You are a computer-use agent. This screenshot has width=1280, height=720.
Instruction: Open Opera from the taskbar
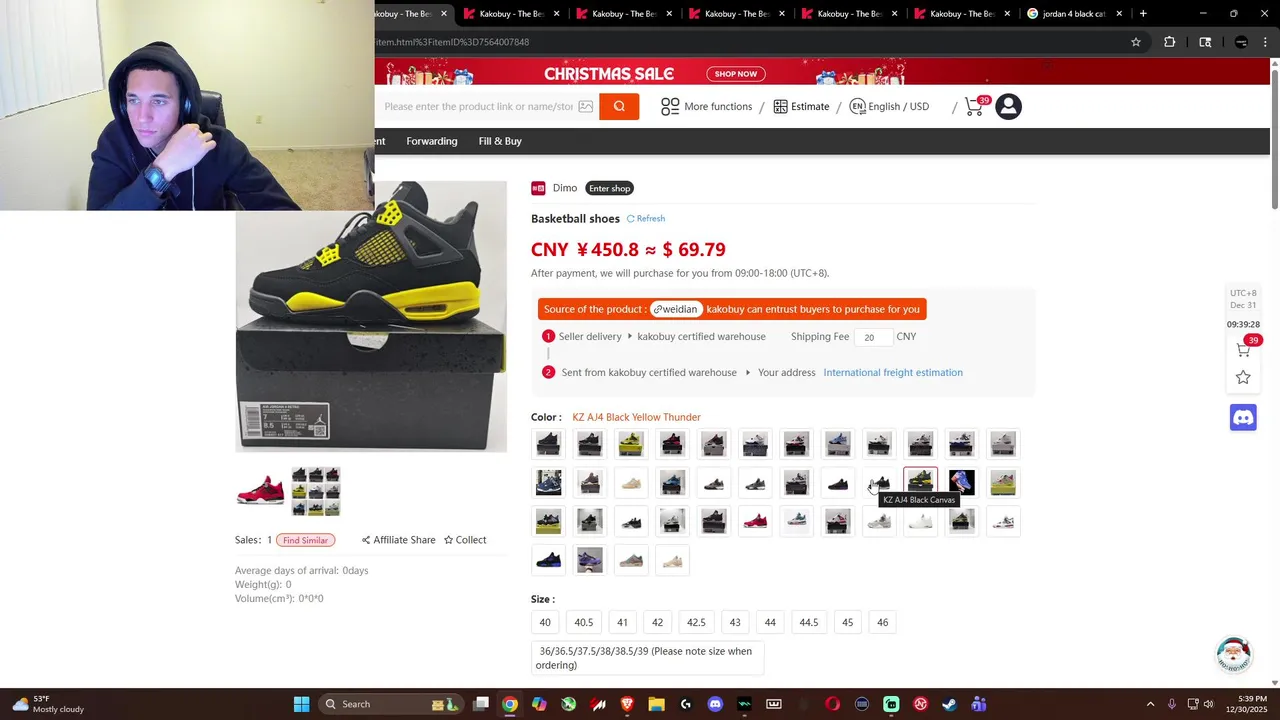pyautogui.click(x=832, y=704)
